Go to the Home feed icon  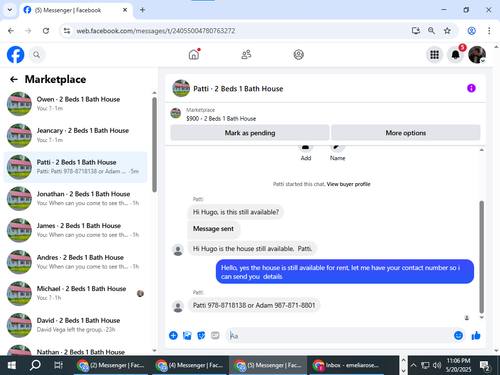tap(194, 54)
